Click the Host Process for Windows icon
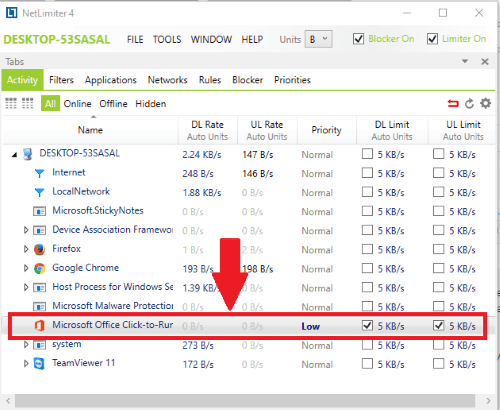 point(39,287)
